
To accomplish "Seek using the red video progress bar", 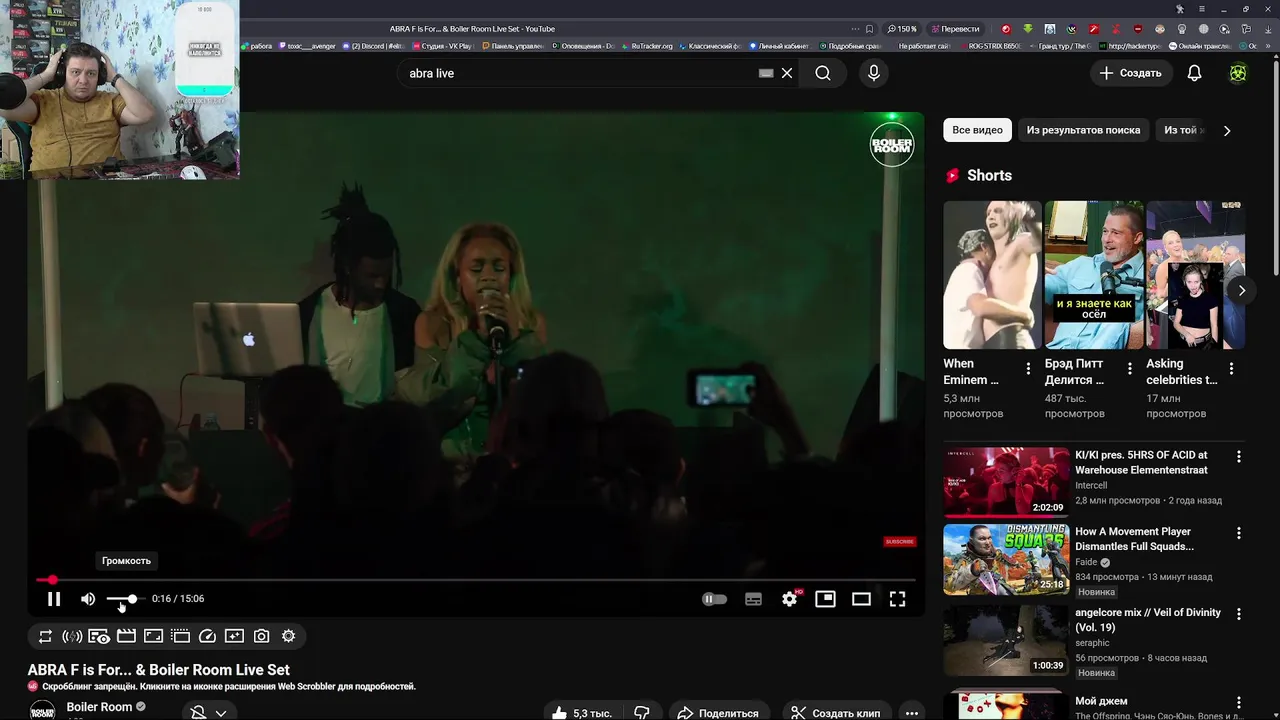I will [475, 580].
